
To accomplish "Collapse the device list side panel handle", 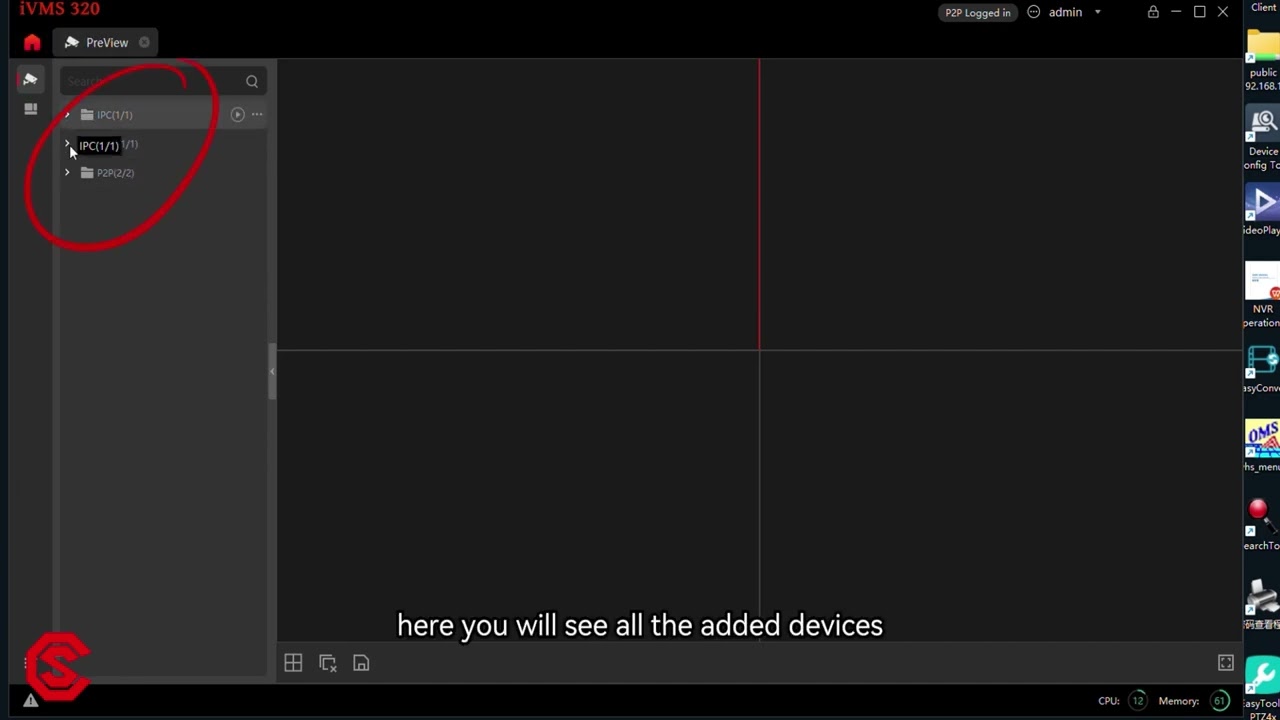I will 271,371.
